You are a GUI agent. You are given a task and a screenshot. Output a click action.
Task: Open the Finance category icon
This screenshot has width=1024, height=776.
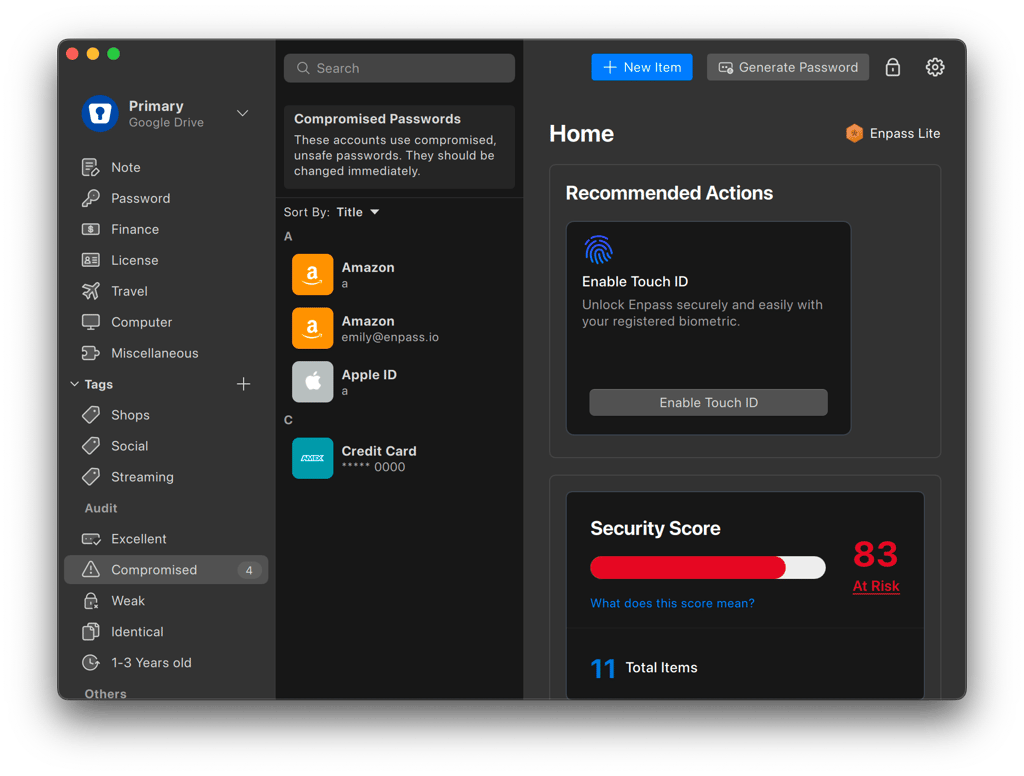pos(91,229)
